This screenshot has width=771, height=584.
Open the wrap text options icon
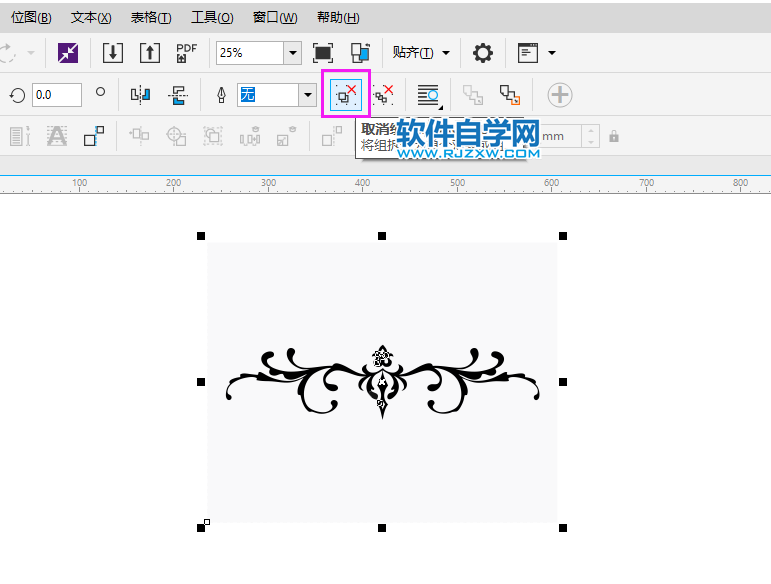pos(429,95)
